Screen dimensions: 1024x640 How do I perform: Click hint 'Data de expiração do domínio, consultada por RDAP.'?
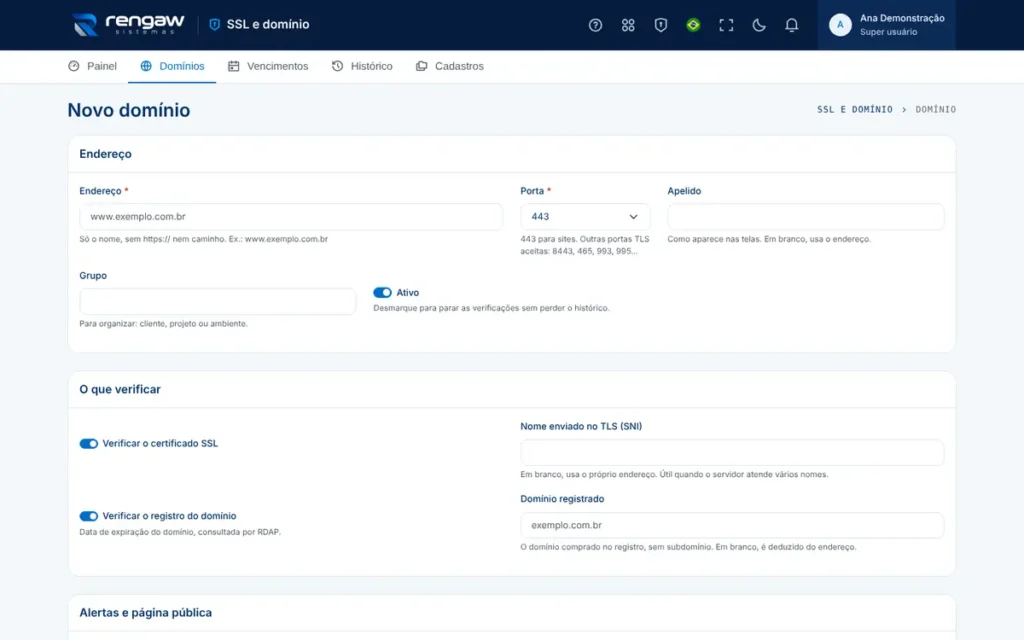tap(180, 532)
